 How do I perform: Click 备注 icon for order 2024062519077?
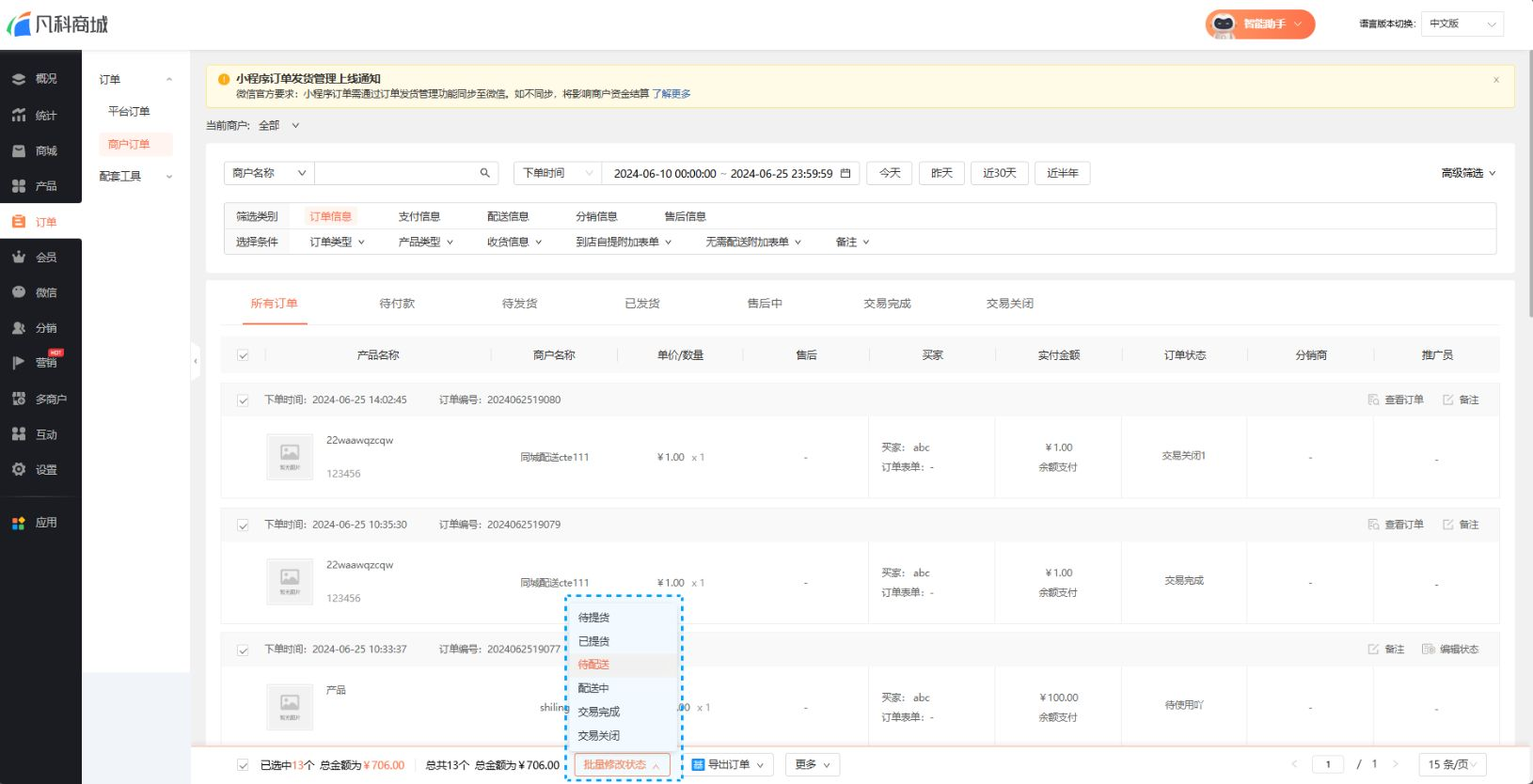[1373, 650]
